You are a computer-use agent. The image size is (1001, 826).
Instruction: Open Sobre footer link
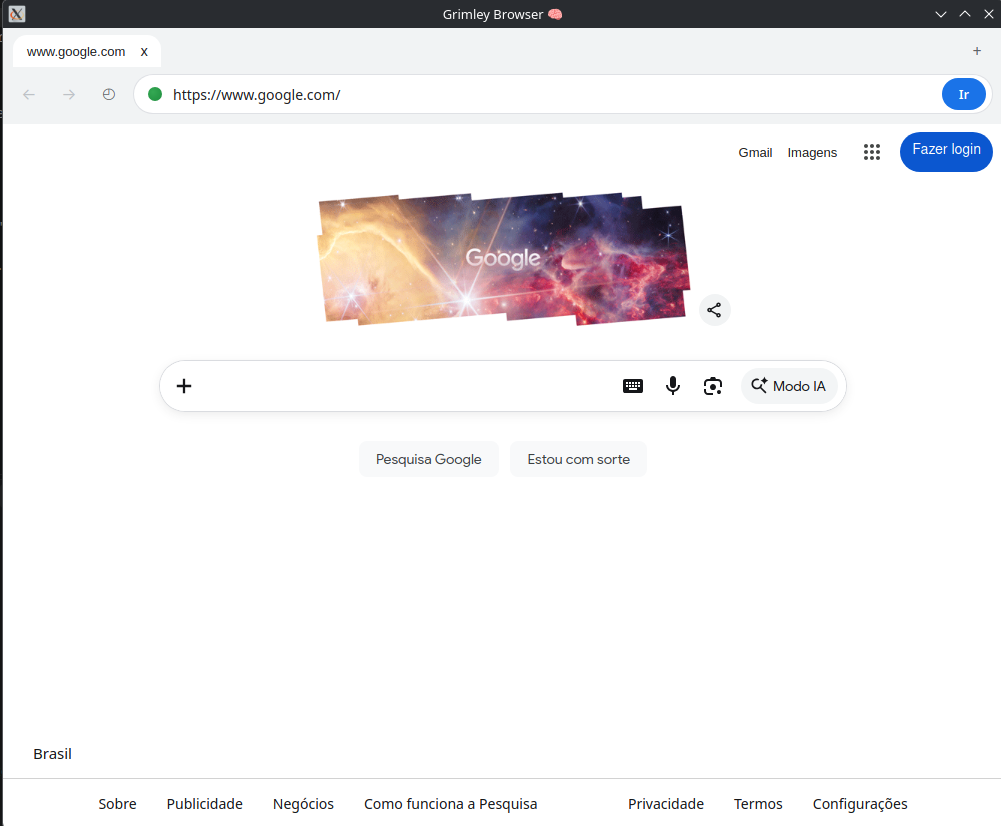pos(117,804)
